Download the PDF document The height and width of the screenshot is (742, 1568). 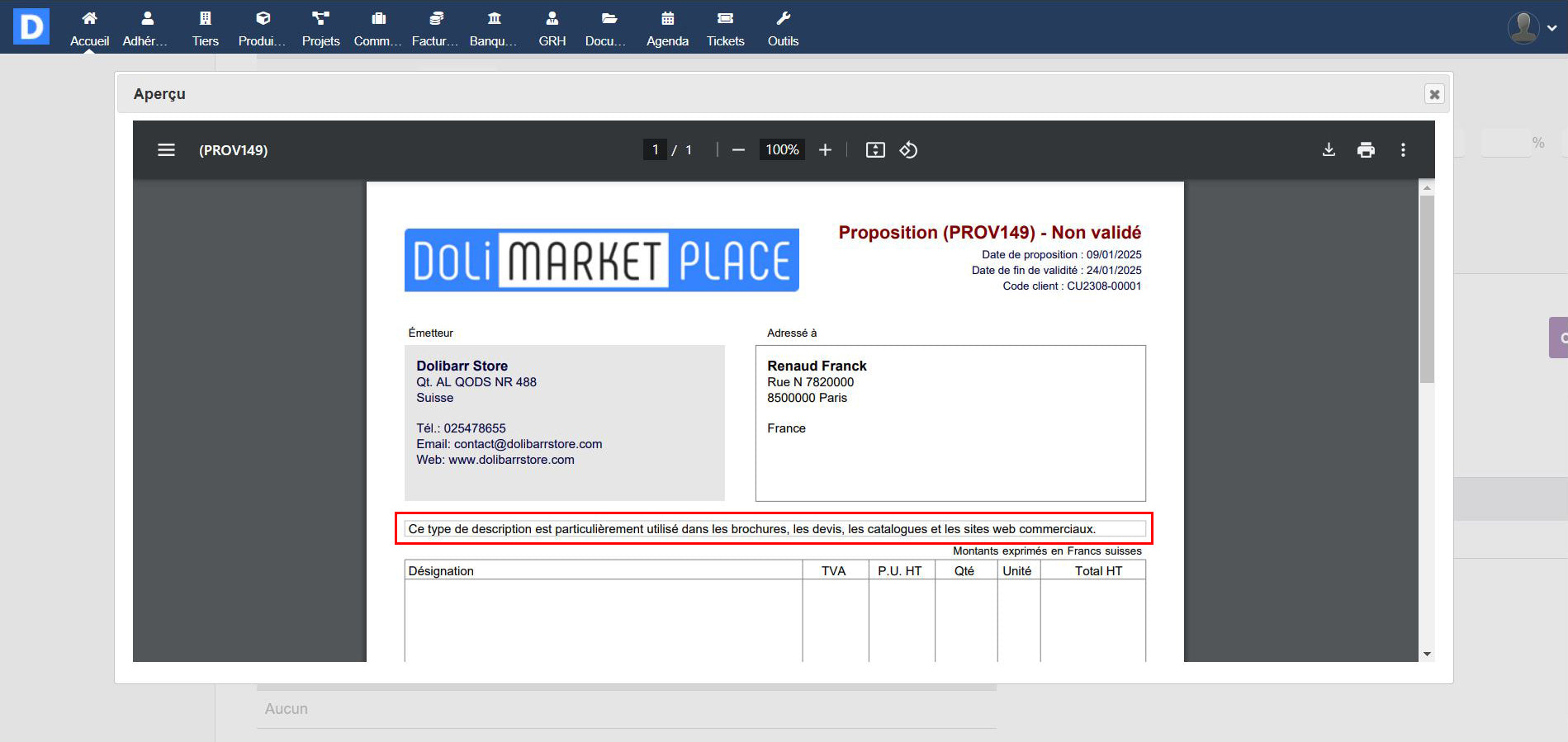click(x=1329, y=149)
